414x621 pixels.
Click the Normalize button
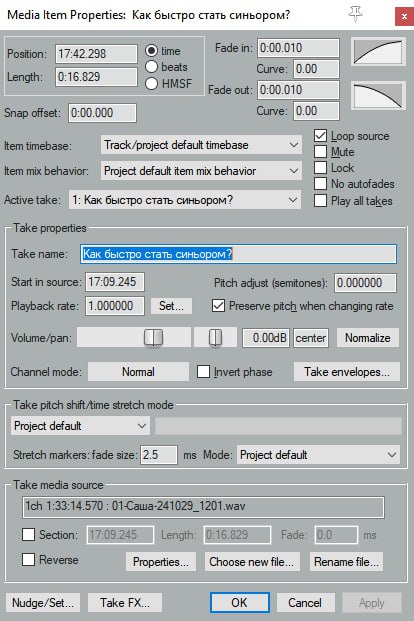[368, 338]
